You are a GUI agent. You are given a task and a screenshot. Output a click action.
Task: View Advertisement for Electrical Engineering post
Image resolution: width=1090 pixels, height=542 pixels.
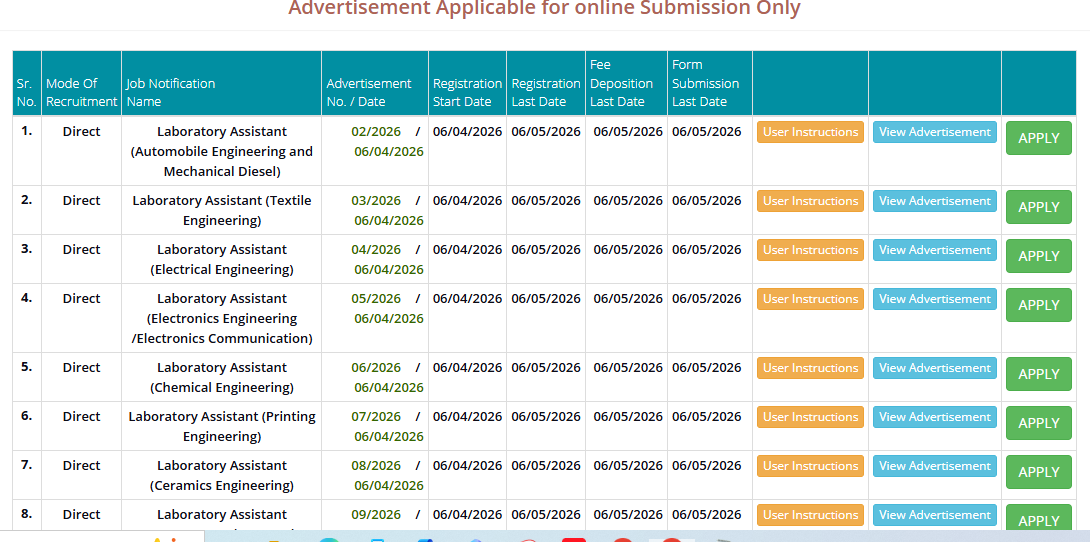[x=934, y=250]
